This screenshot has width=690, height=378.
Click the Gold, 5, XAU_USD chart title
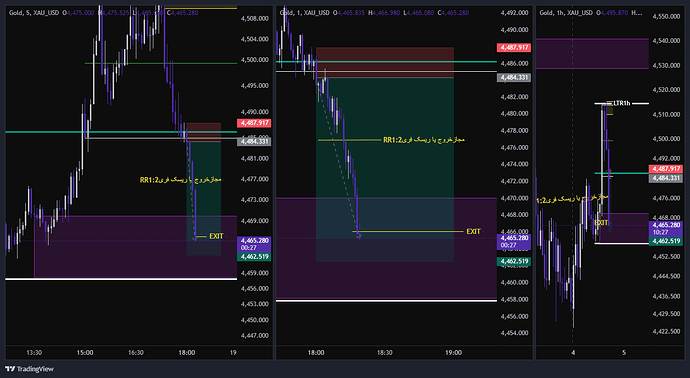(34, 13)
